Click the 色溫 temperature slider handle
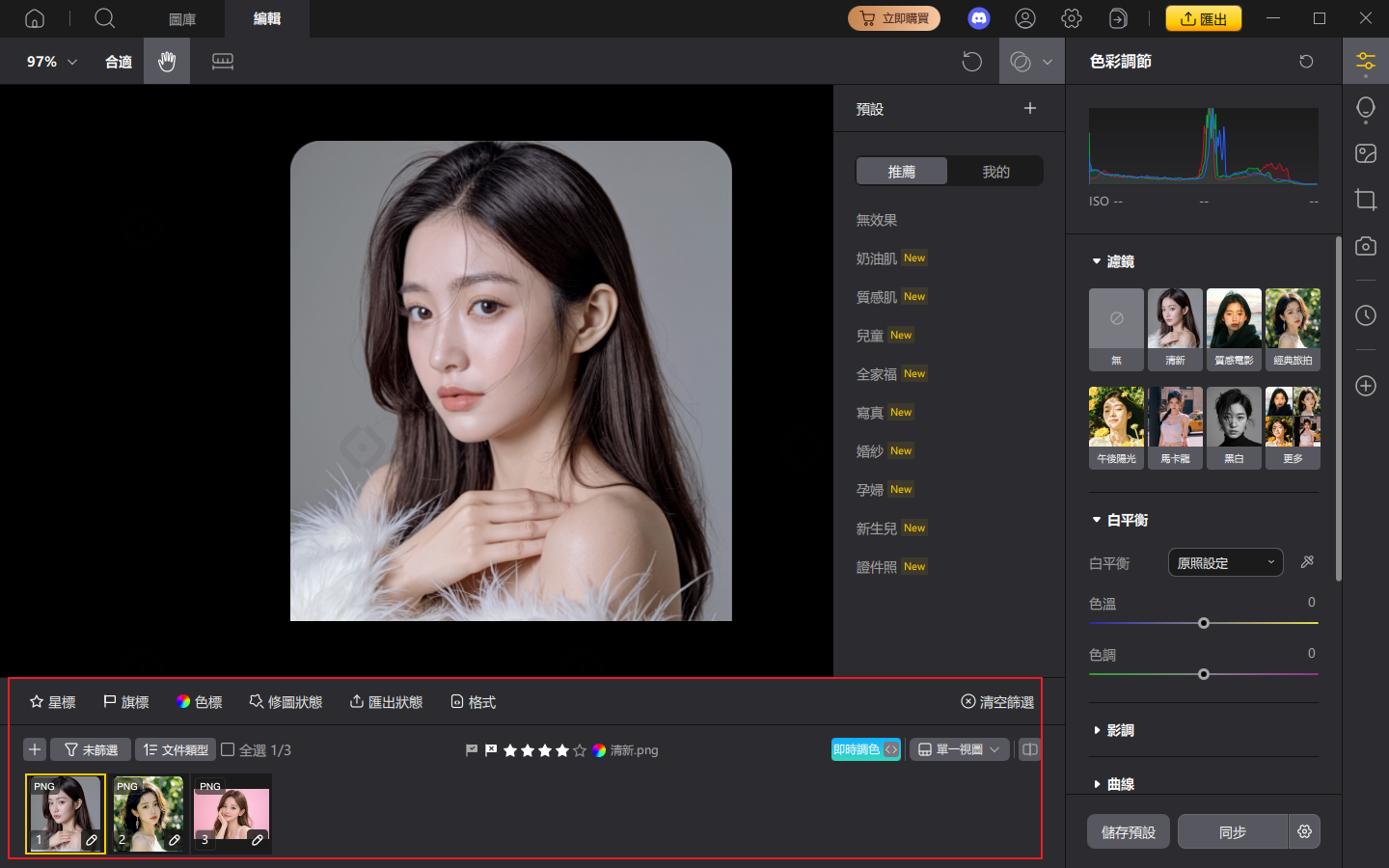The height and width of the screenshot is (868, 1389). pos(1204,623)
